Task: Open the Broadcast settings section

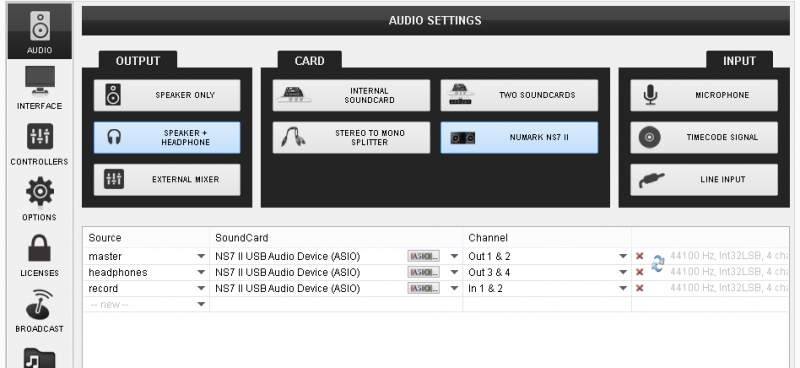Action: click(x=39, y=311)
